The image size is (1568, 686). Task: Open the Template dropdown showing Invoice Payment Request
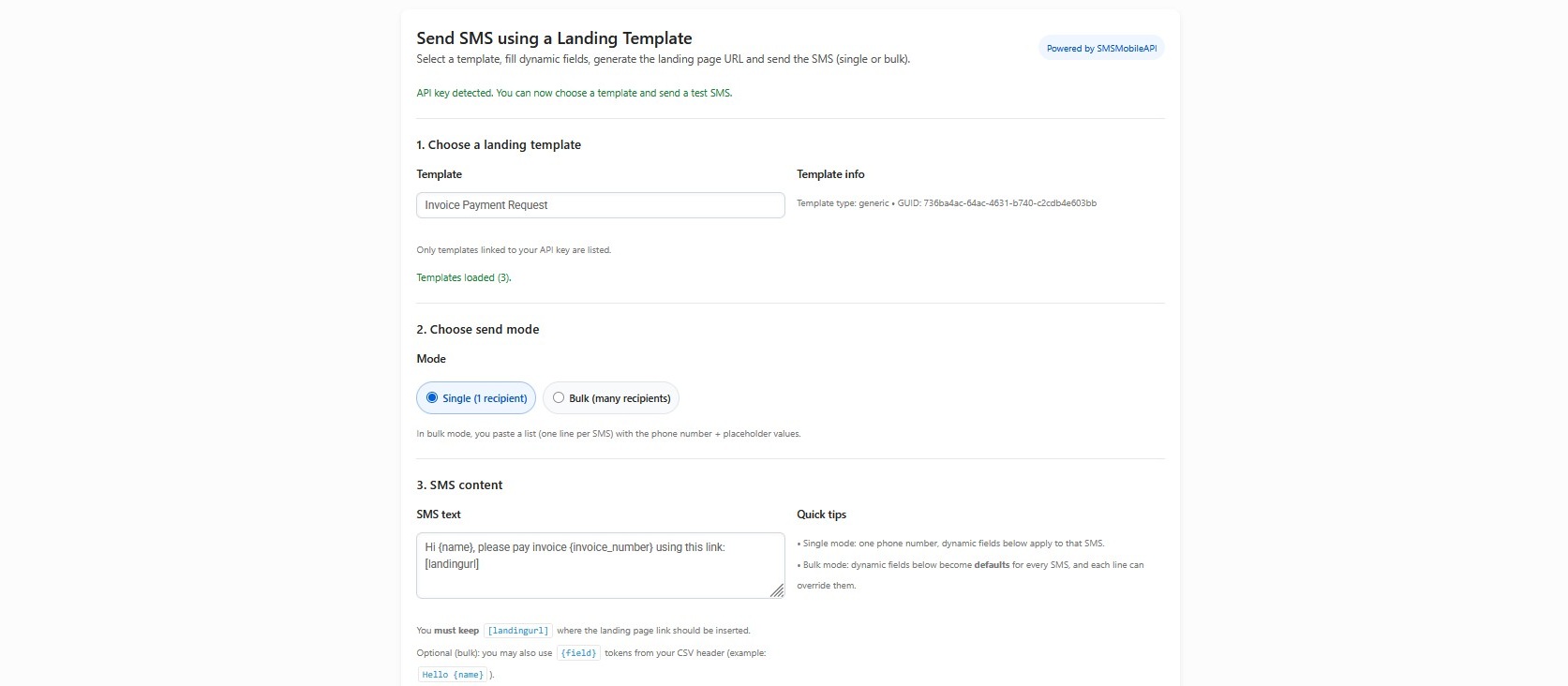[600, 205]
